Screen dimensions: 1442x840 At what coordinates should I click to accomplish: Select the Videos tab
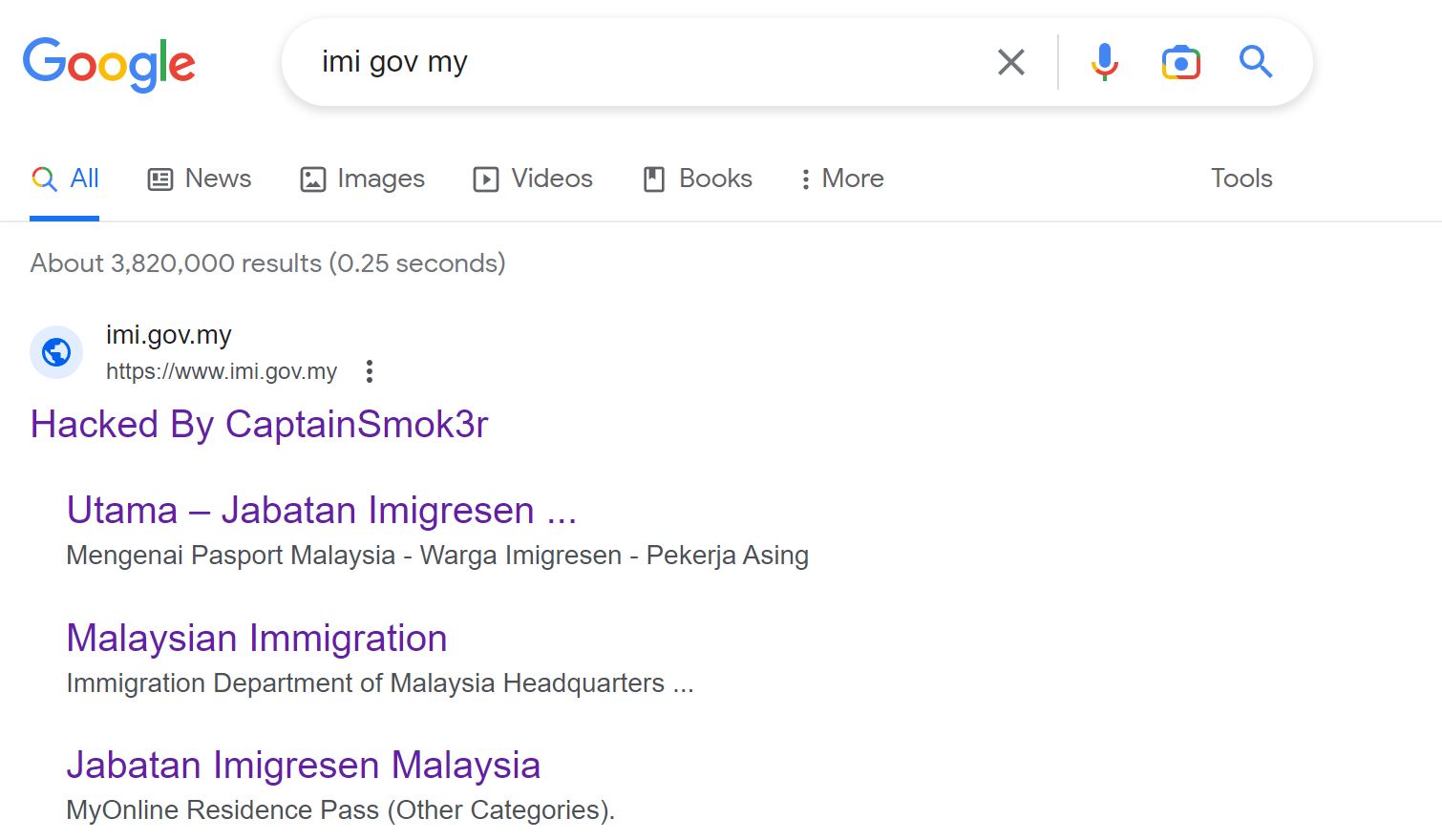pyautogui.click(x=533, y=178)
